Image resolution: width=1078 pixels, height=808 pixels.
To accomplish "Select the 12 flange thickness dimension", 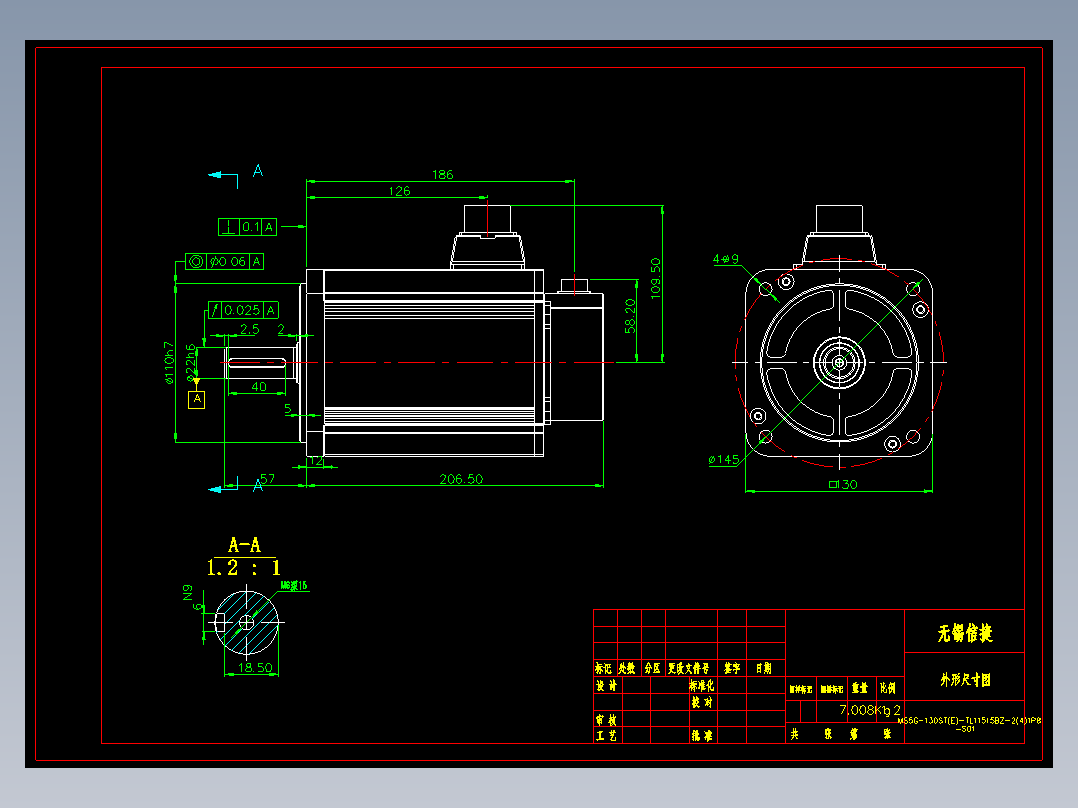I will click(x=316, y=461).
